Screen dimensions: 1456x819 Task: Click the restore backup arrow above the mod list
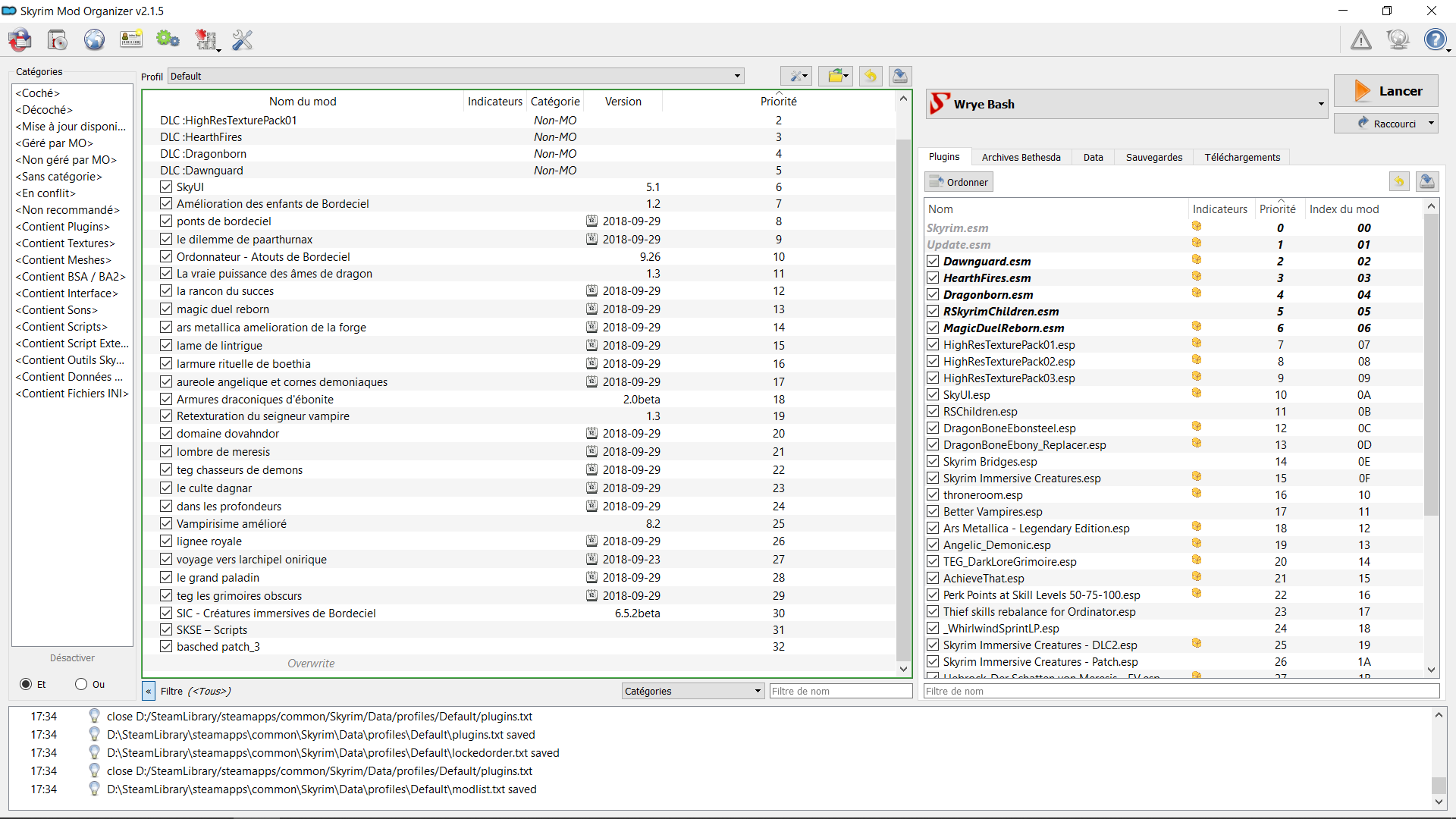point(871,76)
